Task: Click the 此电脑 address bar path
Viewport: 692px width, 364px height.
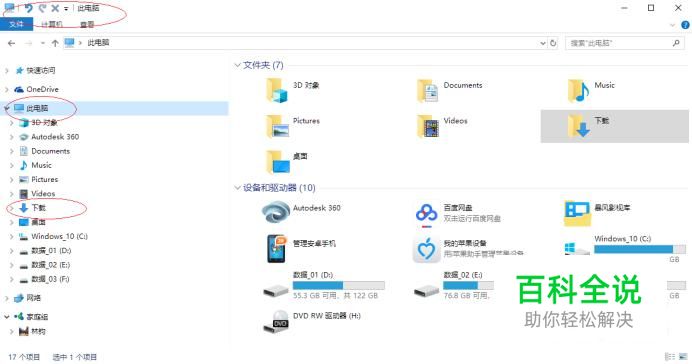Action: 98,43
